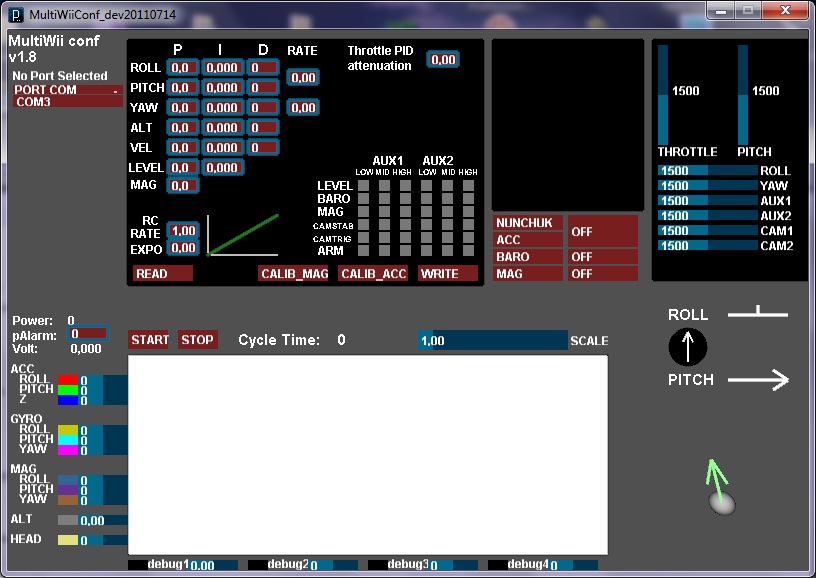Click the AUX1 channel bar
The height and width of the screenshot is (578, 816).
708,201
